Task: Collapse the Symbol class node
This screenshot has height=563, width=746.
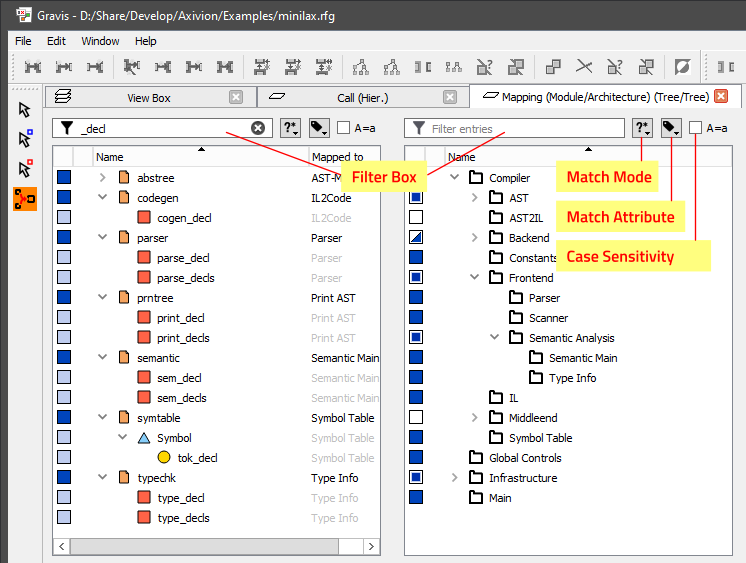Action: click(122, 437)
